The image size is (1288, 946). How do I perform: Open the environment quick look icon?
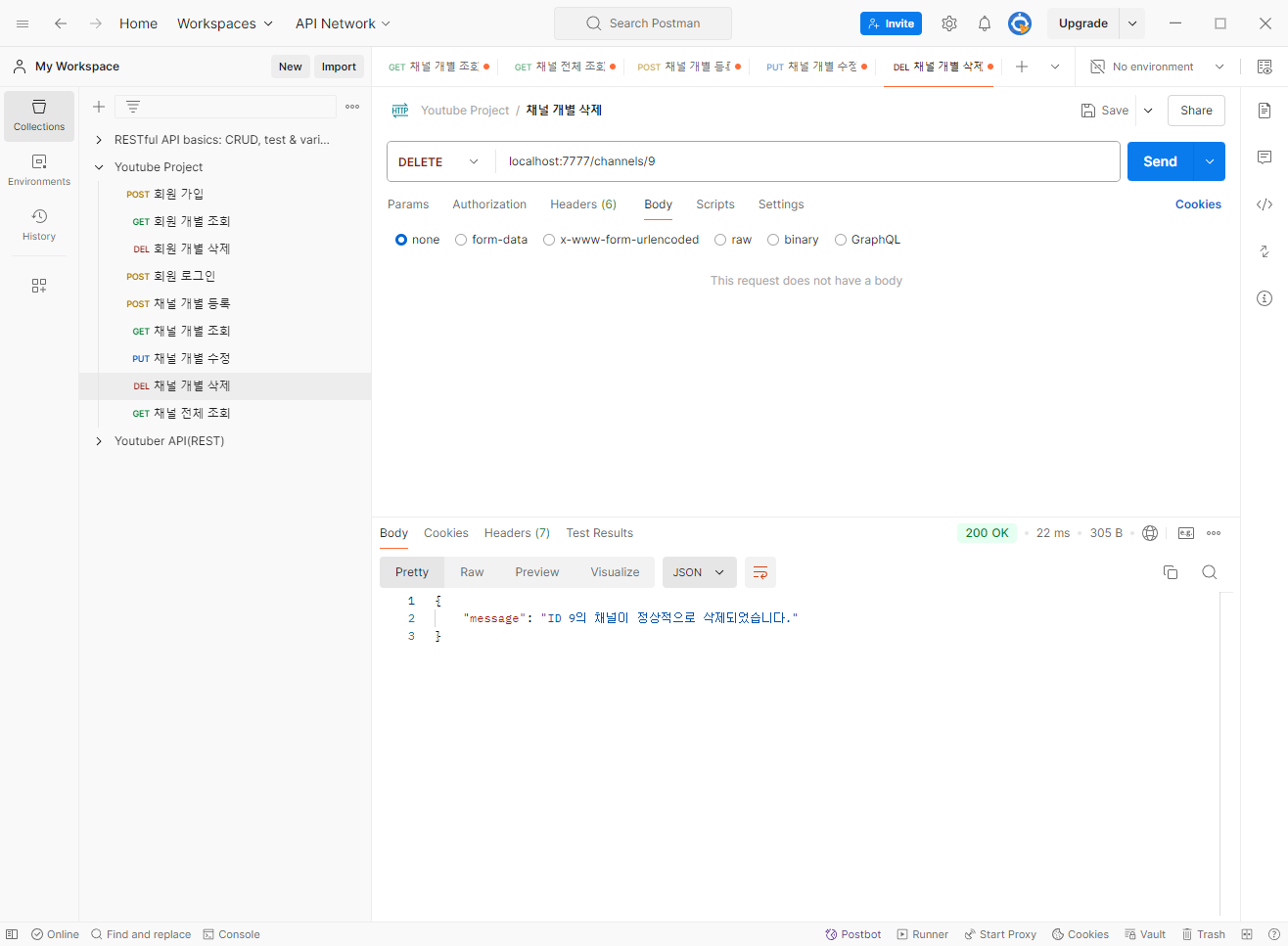(x=1265, y=67)
